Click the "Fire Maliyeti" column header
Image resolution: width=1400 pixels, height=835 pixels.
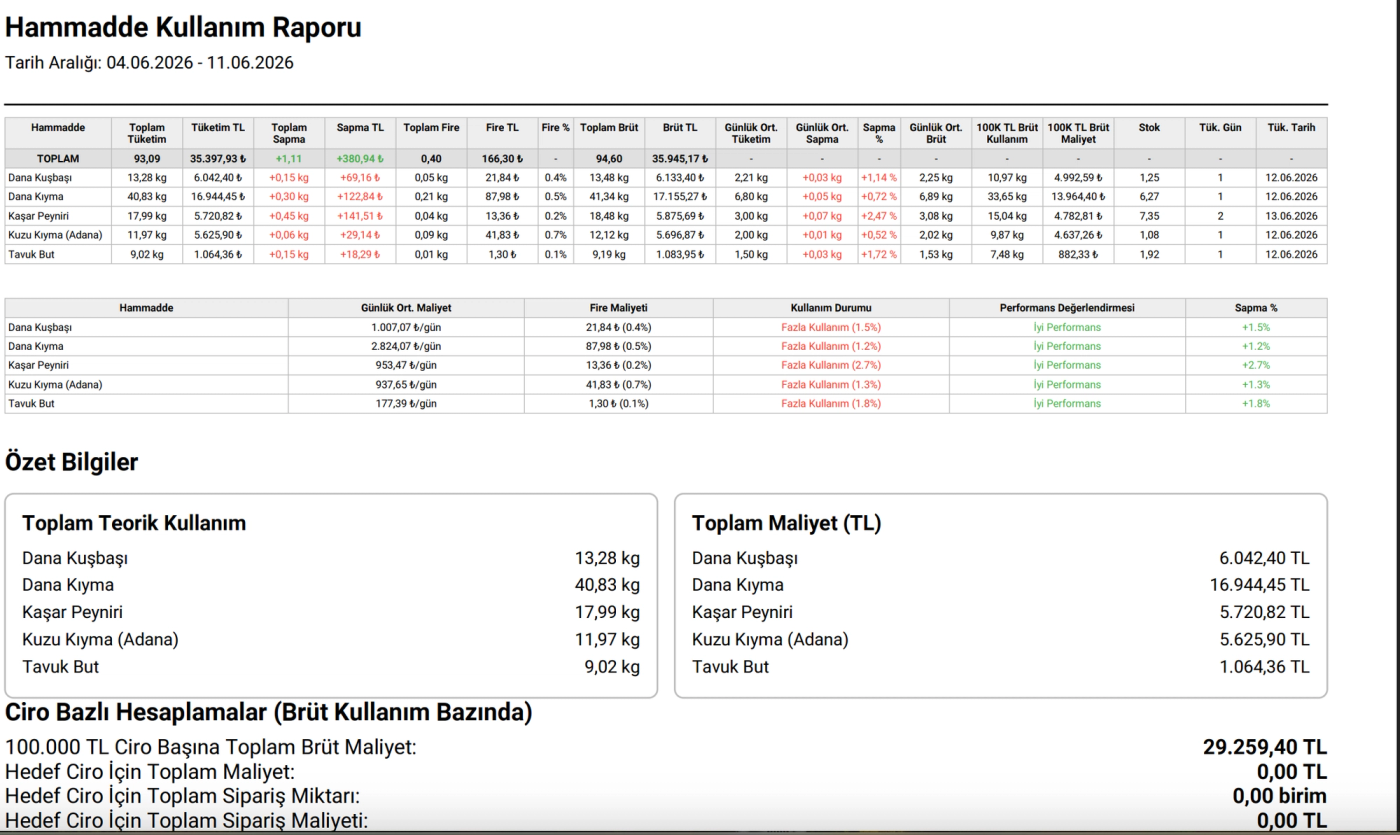619,308
